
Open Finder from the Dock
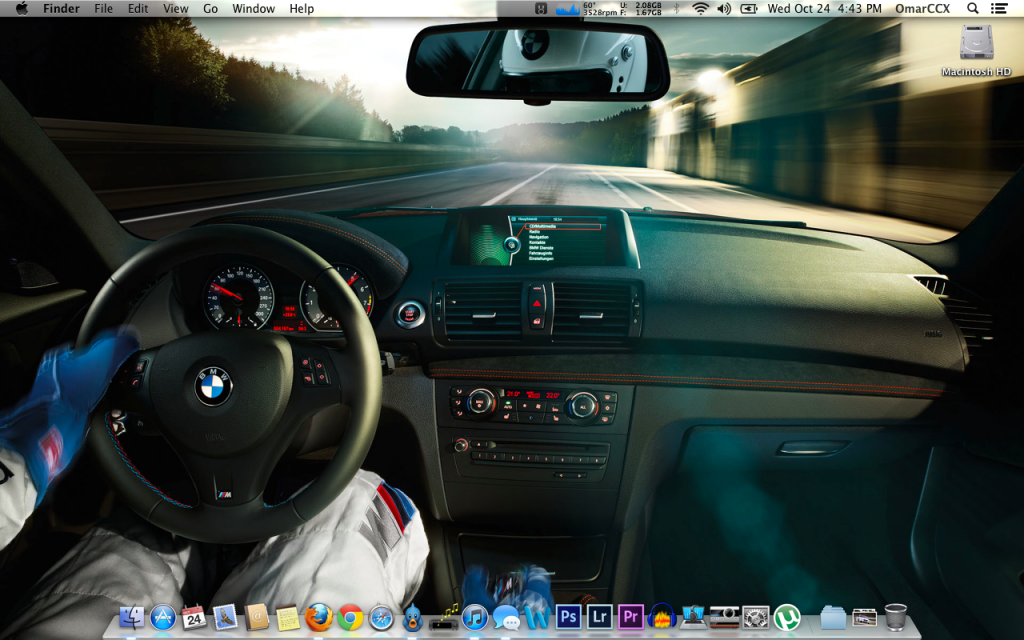132,617
